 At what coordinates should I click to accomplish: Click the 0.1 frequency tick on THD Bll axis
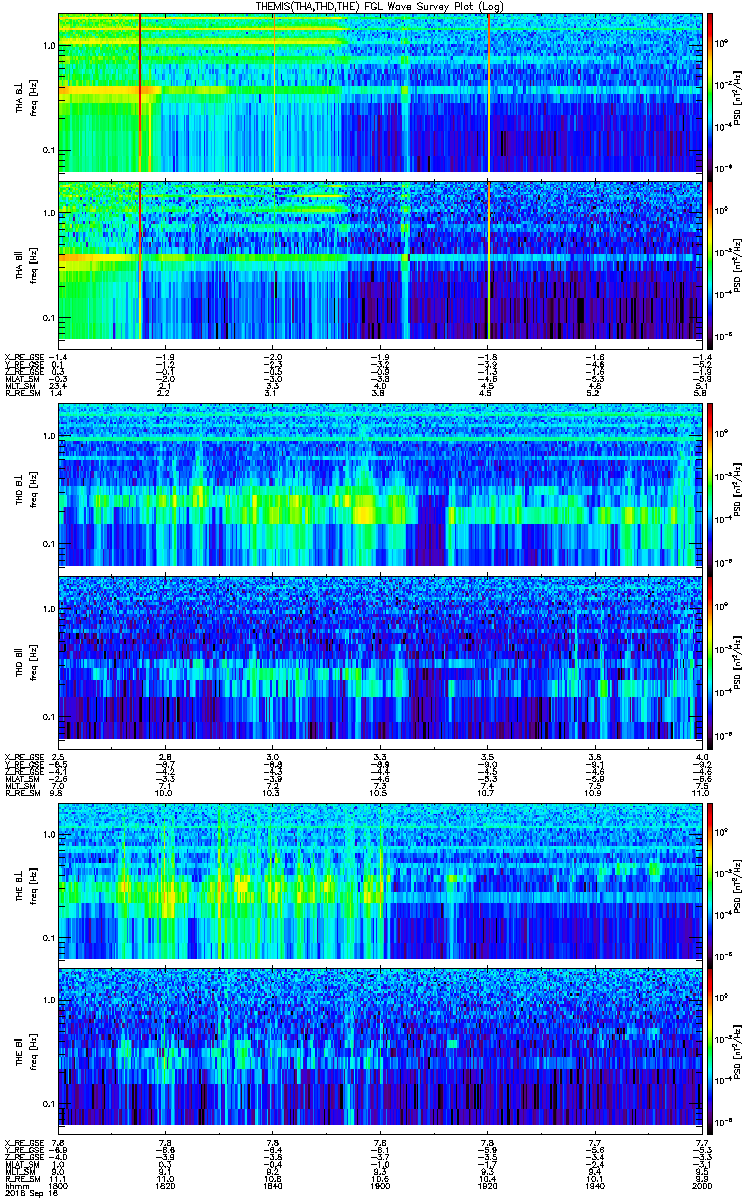point(48,715)
